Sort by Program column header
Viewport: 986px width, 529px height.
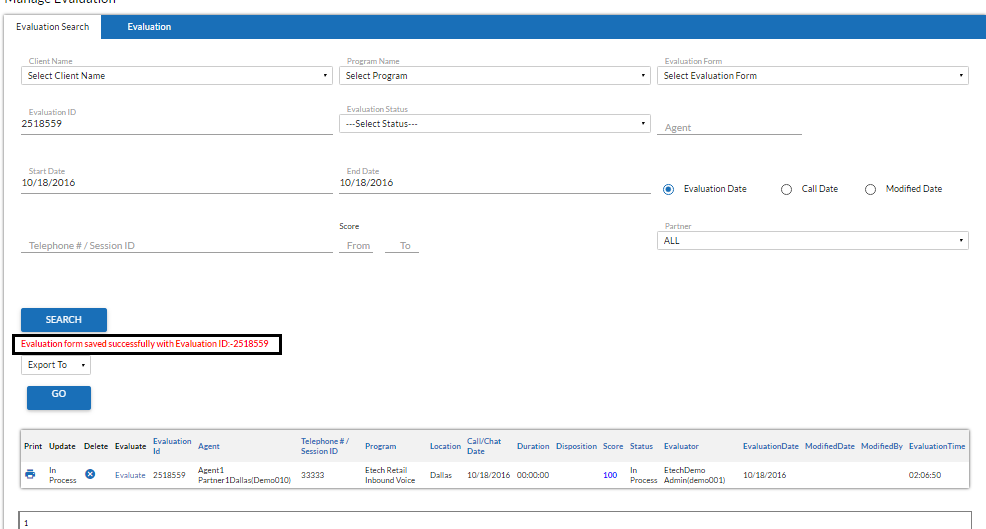coord(380,446)
